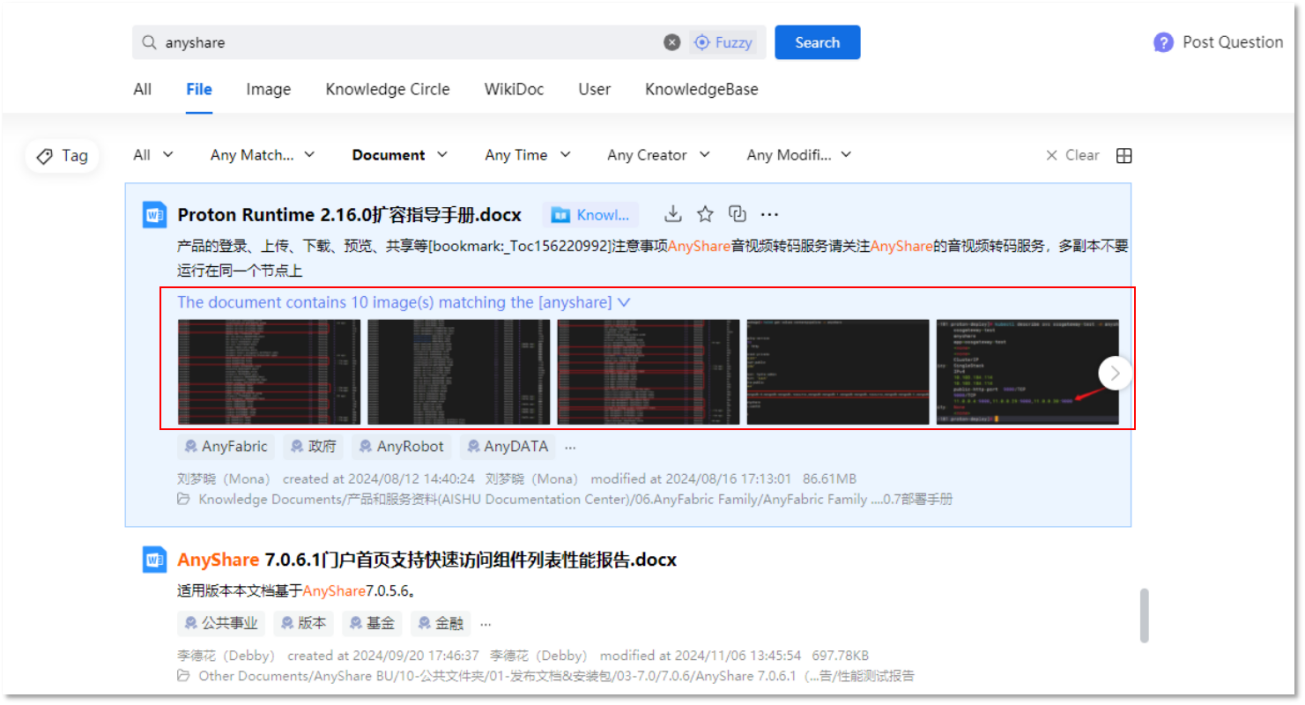Image resolution: width=1305 pixels, height=705 pixels.
Task: Open Proton Runtime 2.16.0 document title
Action: pos(349,215)
